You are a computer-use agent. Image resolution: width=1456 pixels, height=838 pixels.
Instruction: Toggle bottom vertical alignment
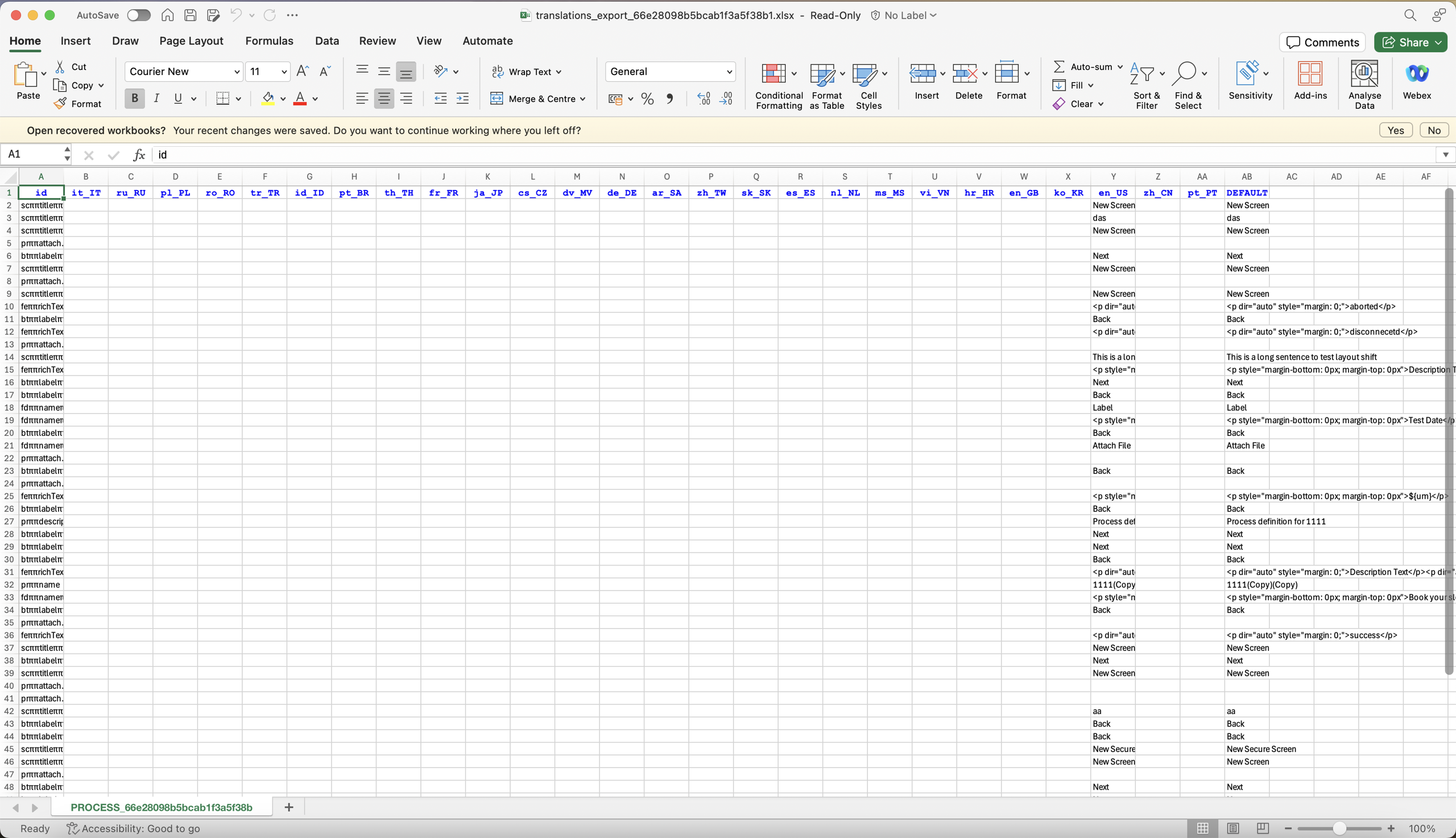pyautogui.click(x=406, y=72)
